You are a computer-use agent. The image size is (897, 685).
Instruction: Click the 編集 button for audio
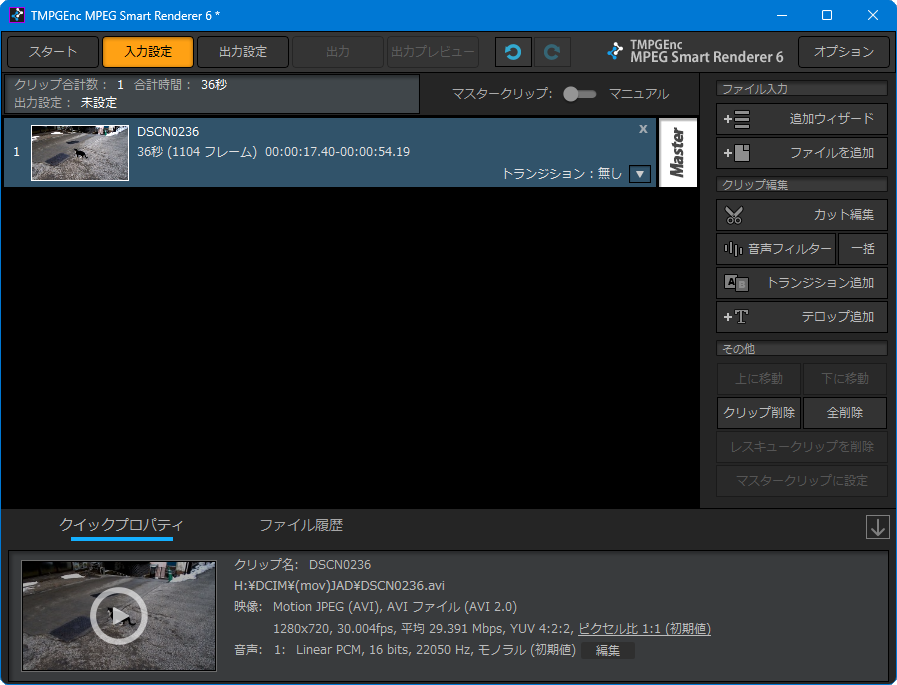608,651
